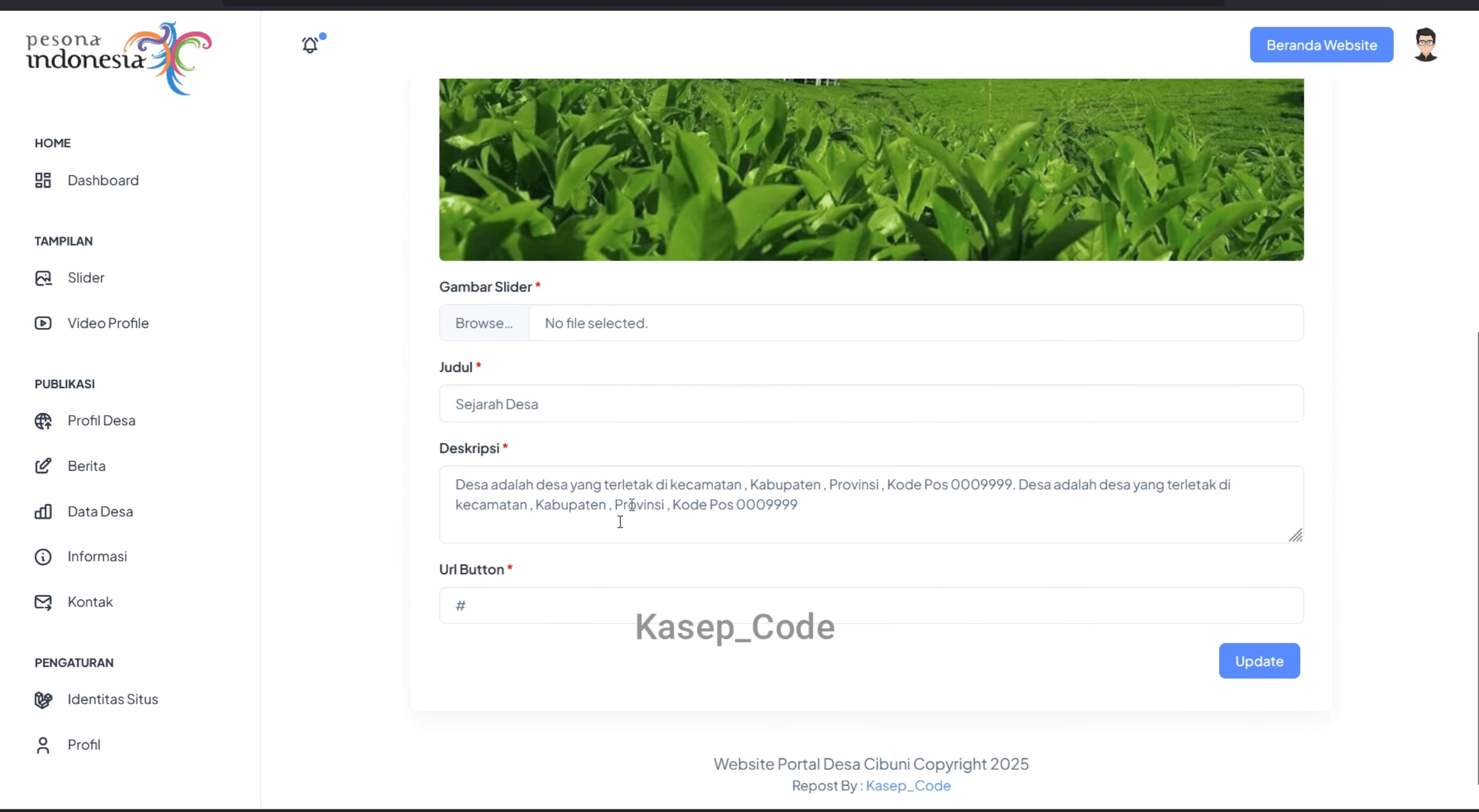Click the Data Desa bar chart icon
The width and height of the screenshot is (1479, 812).
(x=43, y=512)
